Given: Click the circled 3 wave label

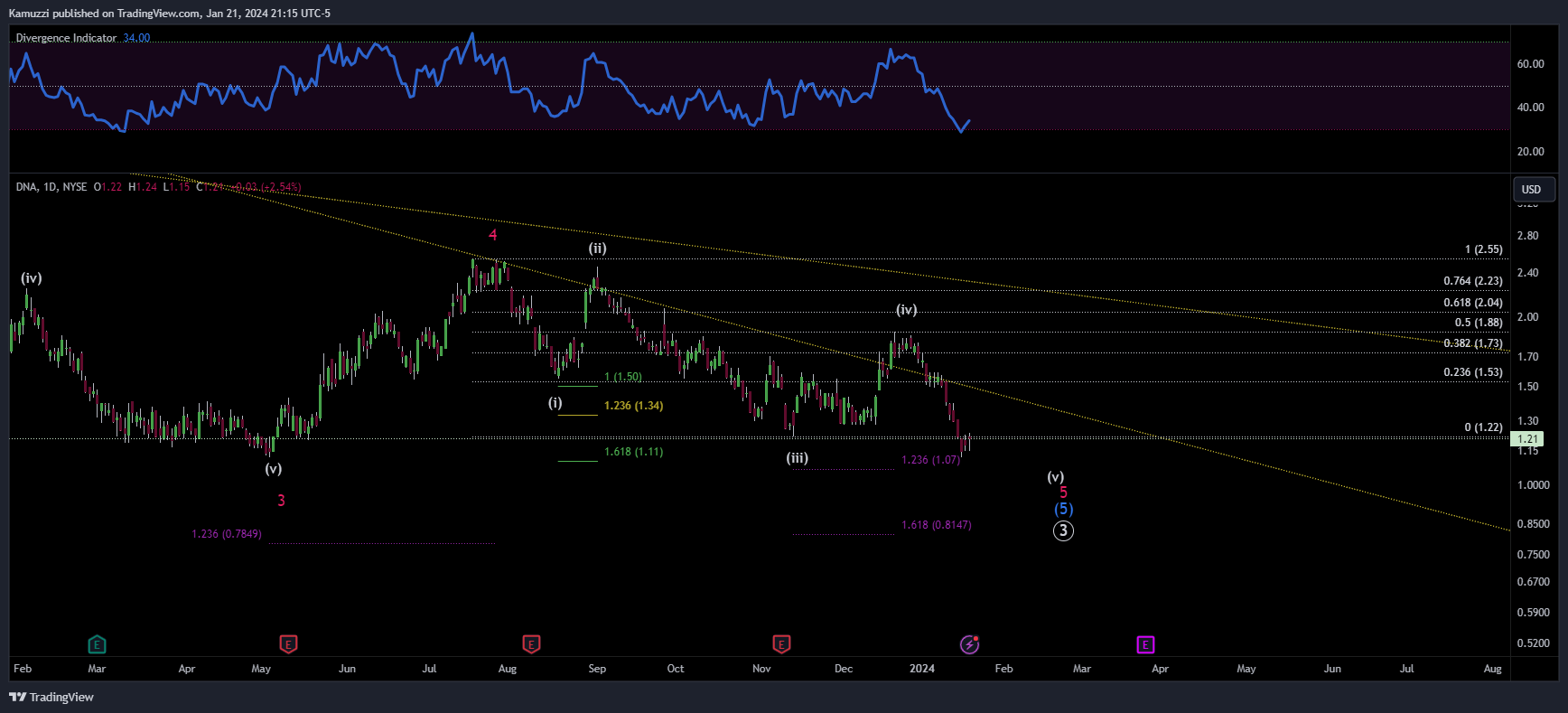Looking at the screenshot, I should pyautogui.click(x=1063, y=530).
